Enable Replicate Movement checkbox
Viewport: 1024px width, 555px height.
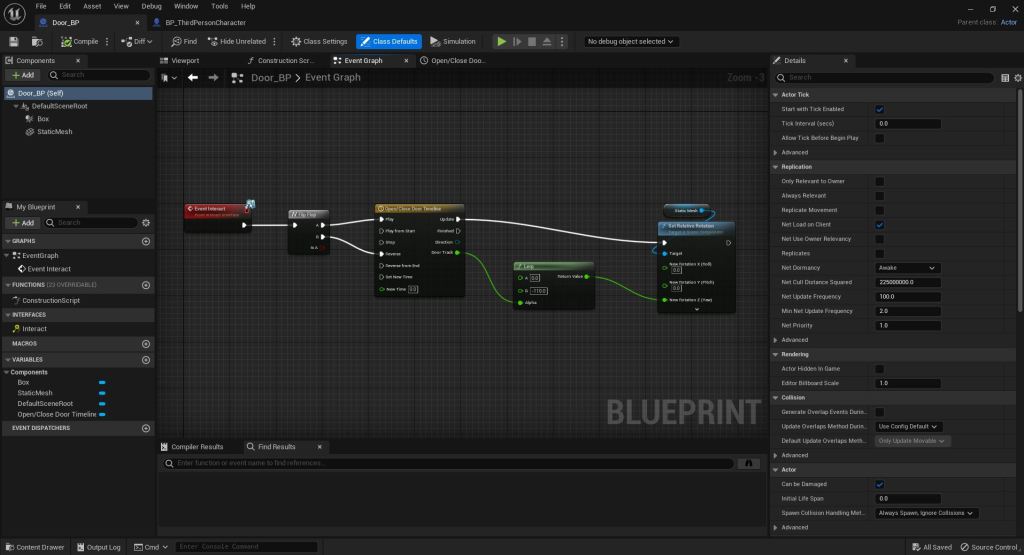point(879,210)
